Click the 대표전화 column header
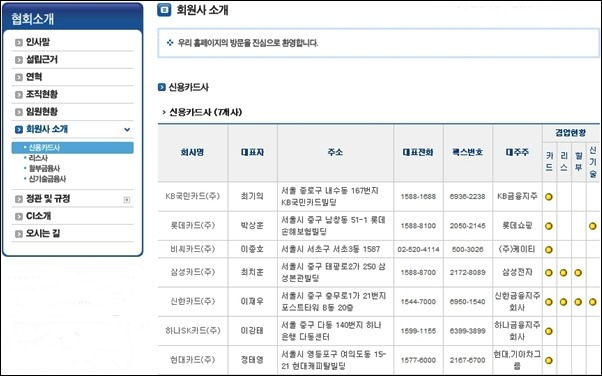 (418, 152)
